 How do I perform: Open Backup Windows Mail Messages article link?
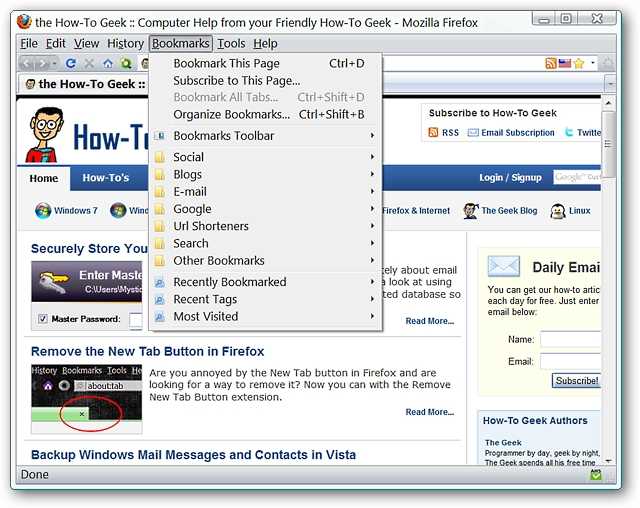[193, 455]
